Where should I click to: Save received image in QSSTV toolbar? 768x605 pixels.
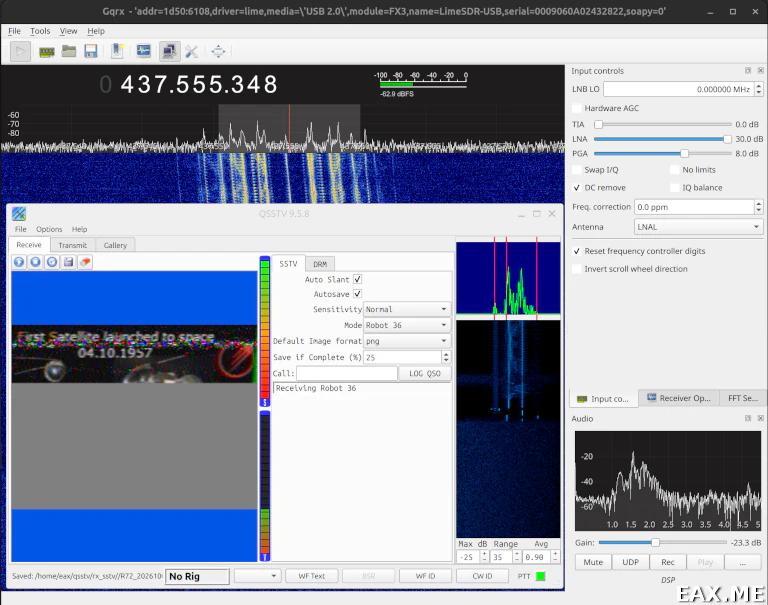tap(69, 262)
